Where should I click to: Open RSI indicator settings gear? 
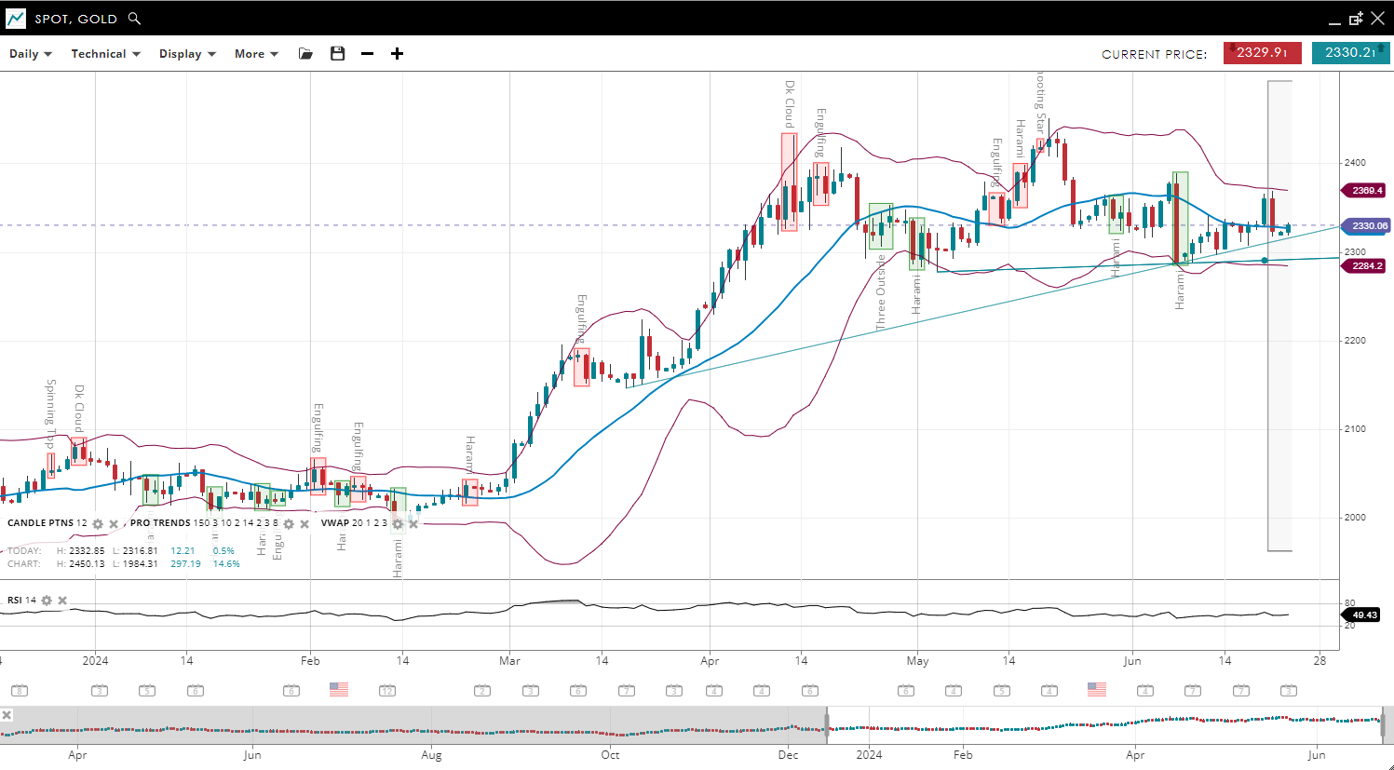pyautogui.click(x=46, y=601)
